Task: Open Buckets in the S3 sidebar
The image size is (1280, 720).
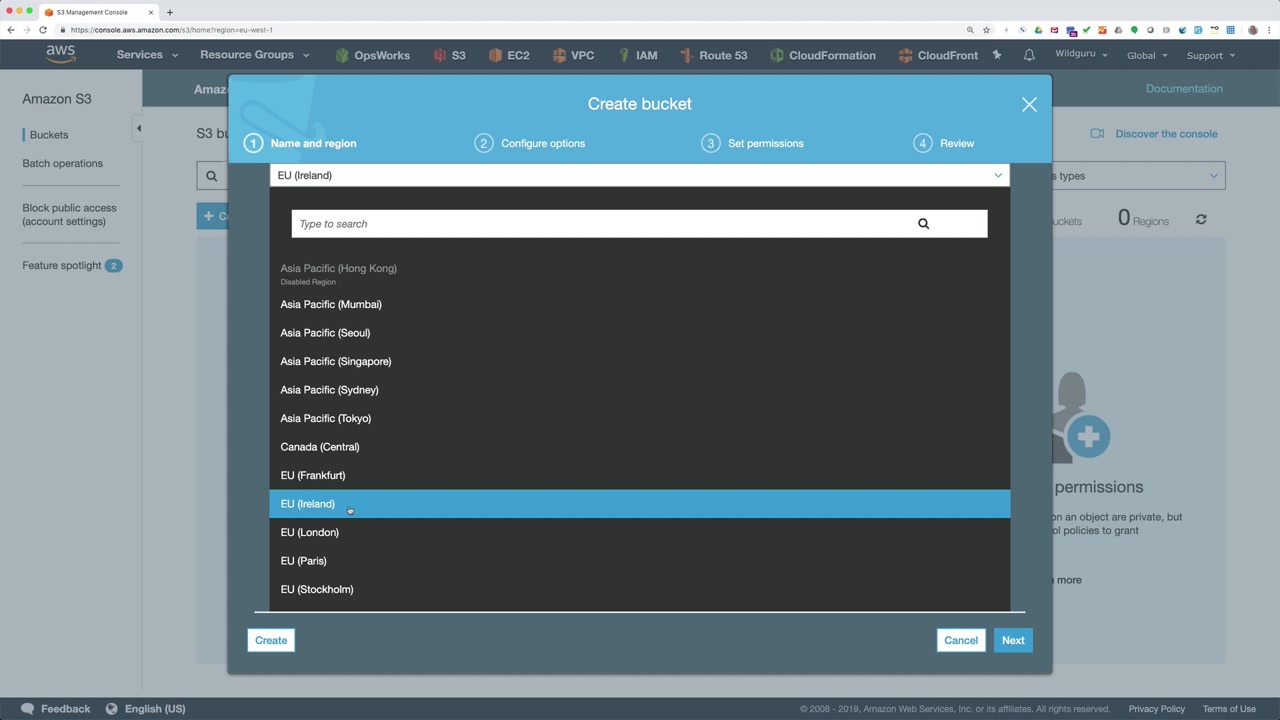Action: [49, 135]
